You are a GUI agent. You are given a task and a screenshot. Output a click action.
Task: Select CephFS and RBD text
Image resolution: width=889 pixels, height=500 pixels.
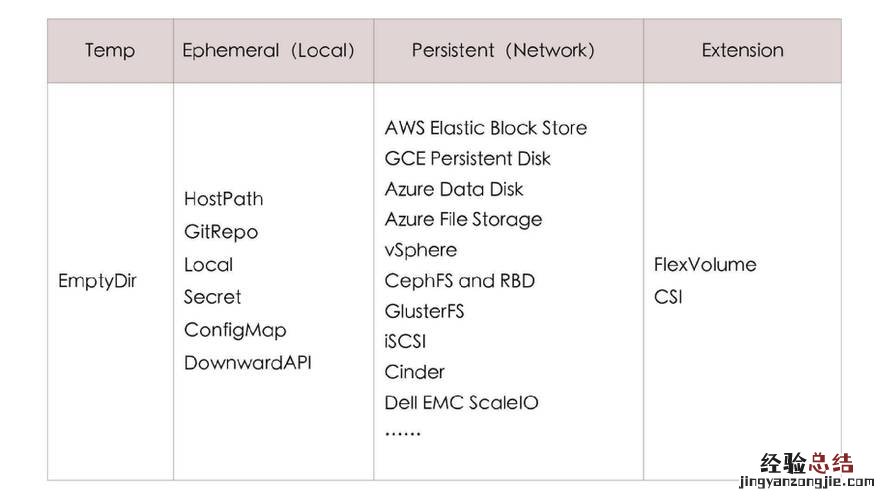(x=460, y=281)
